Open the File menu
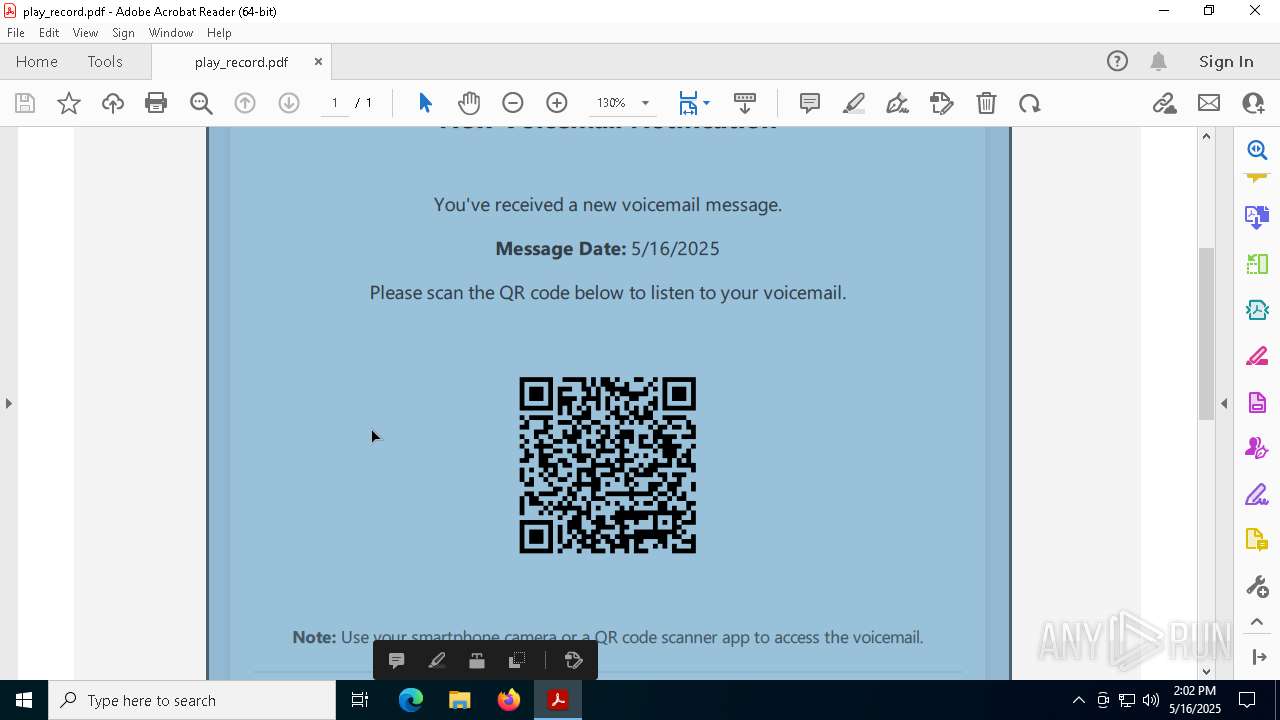Image resolution: width=1280 pixels, height=720 pixels. coord(16,33)
